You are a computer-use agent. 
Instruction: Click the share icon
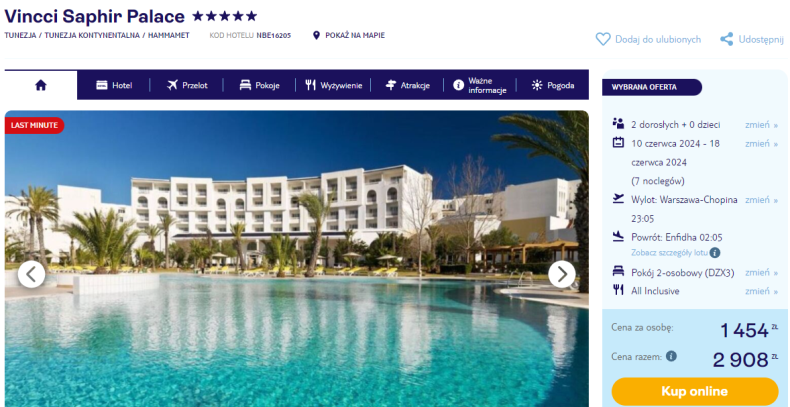(x=727, y=39)
